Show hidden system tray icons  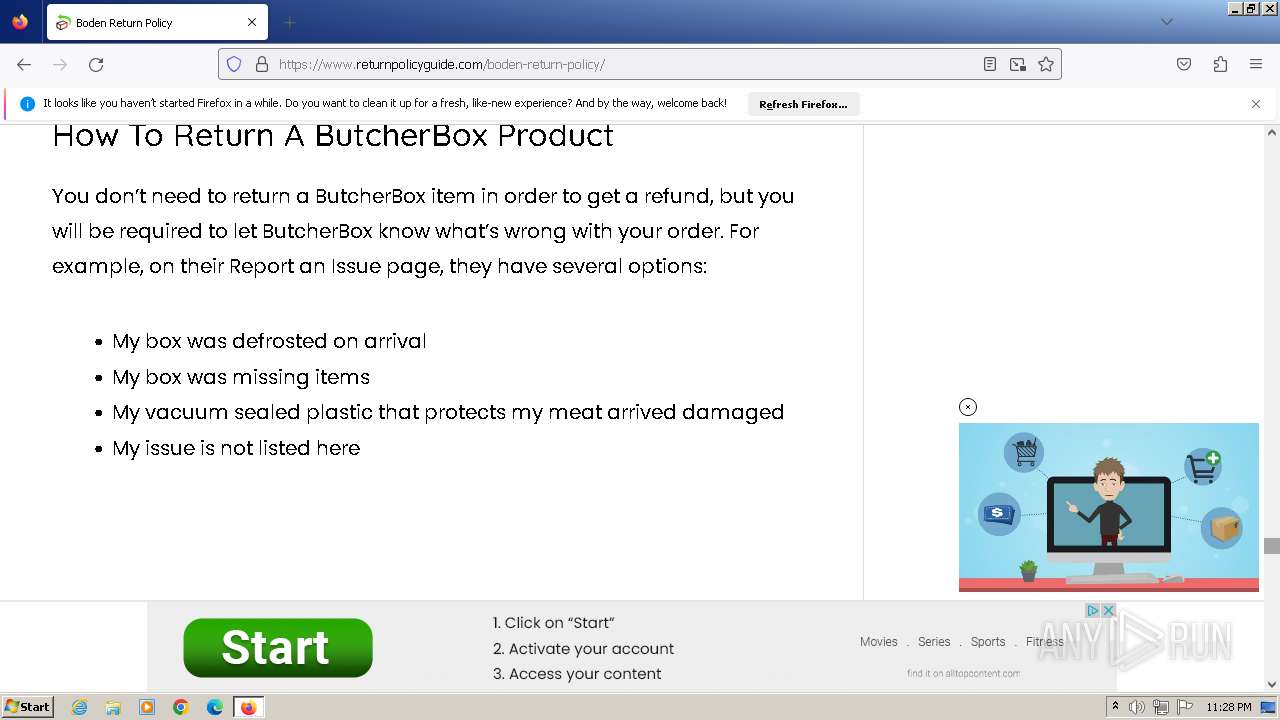[x=1115, y=707]
